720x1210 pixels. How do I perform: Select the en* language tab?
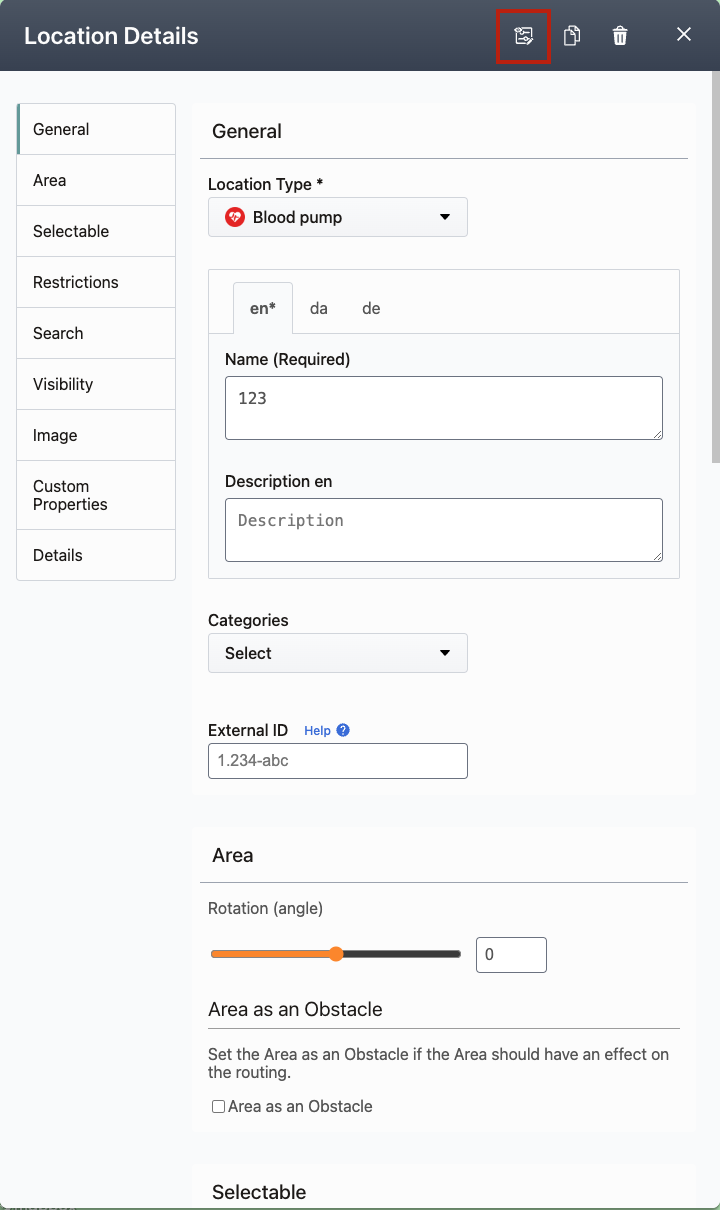[263, 308]
